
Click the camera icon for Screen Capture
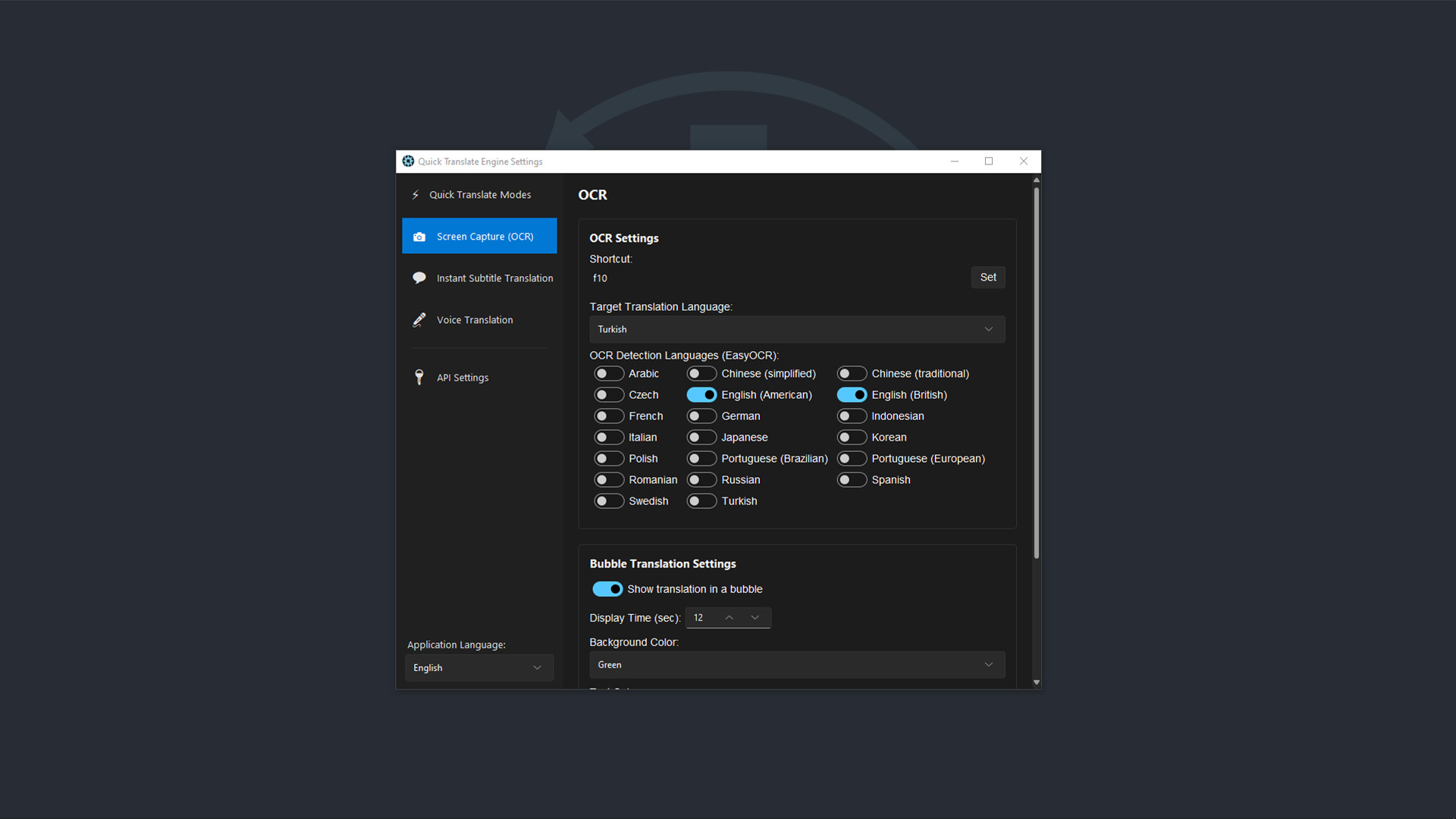[419, 236]
